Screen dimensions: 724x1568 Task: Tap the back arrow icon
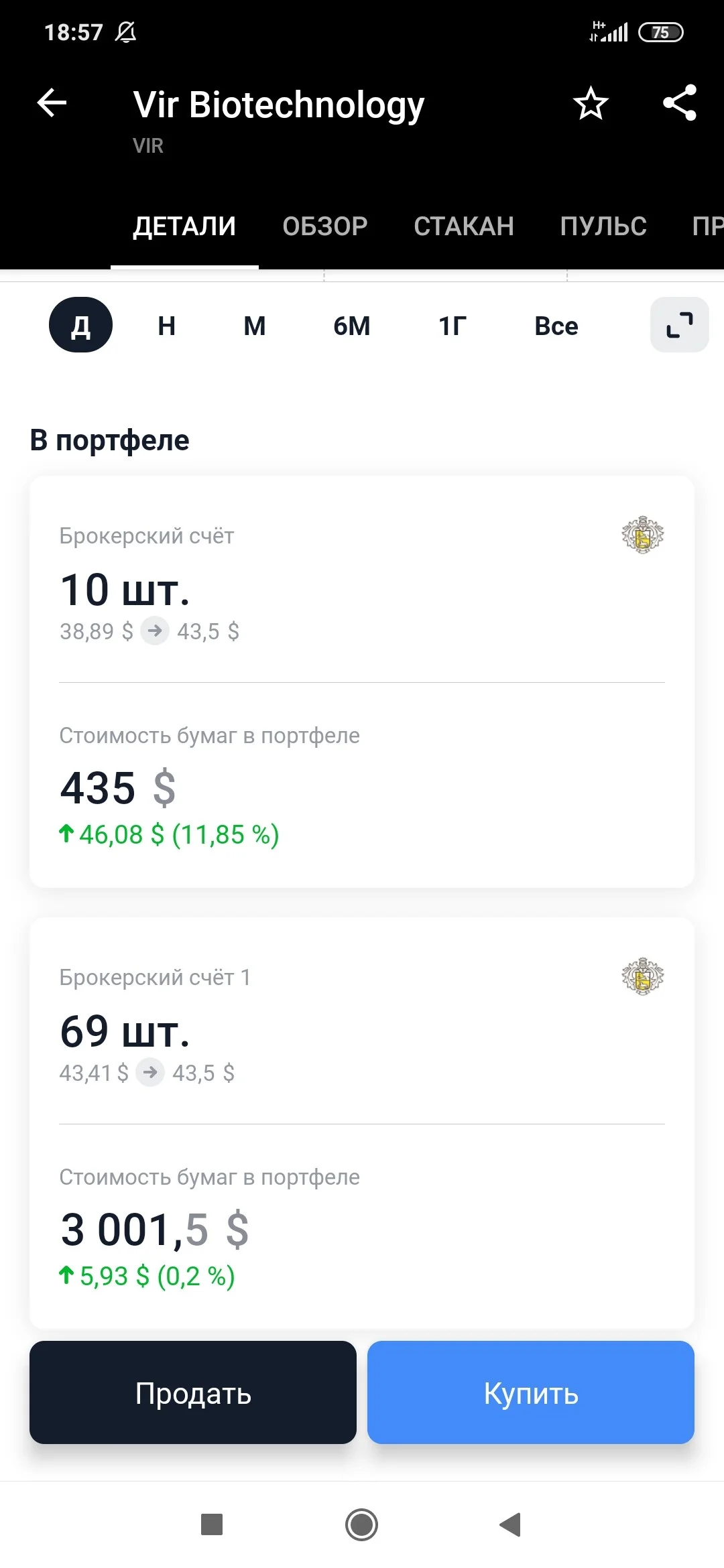[x=52, y=103]
